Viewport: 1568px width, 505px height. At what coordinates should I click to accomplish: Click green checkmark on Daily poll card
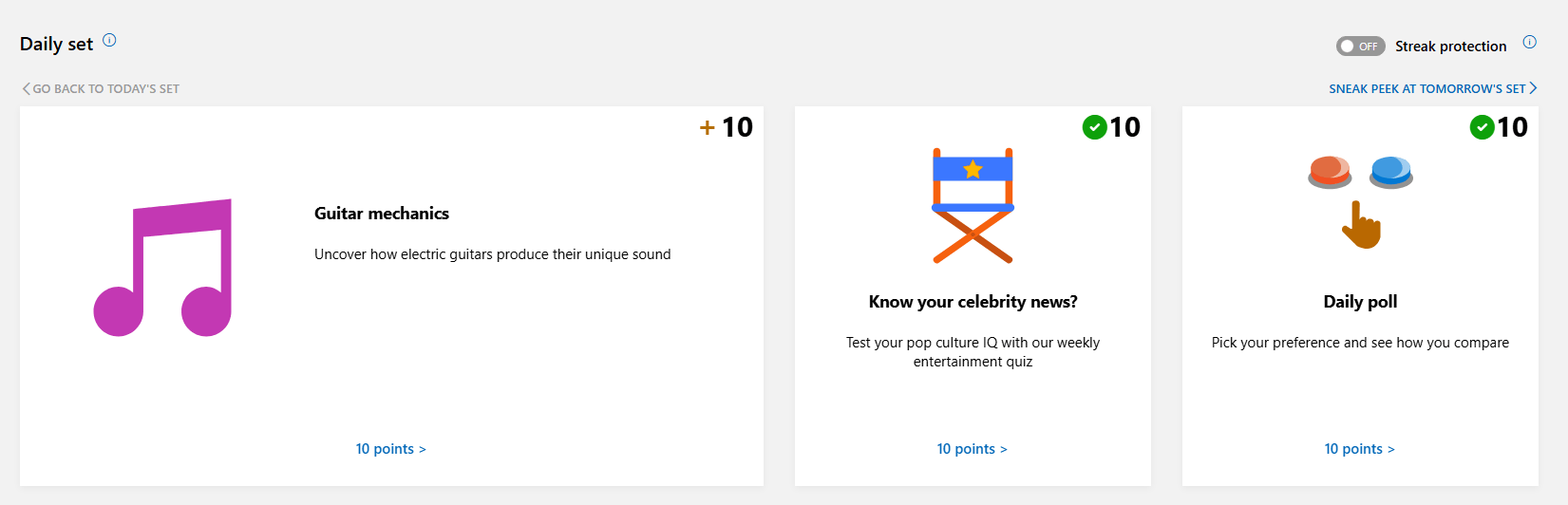1482,127
